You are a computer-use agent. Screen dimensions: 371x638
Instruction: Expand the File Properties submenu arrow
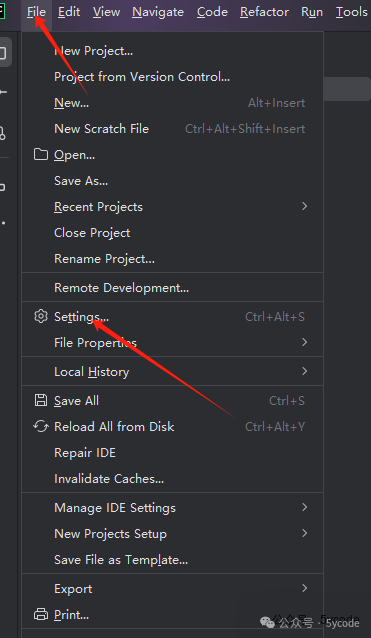click(304, 342)
